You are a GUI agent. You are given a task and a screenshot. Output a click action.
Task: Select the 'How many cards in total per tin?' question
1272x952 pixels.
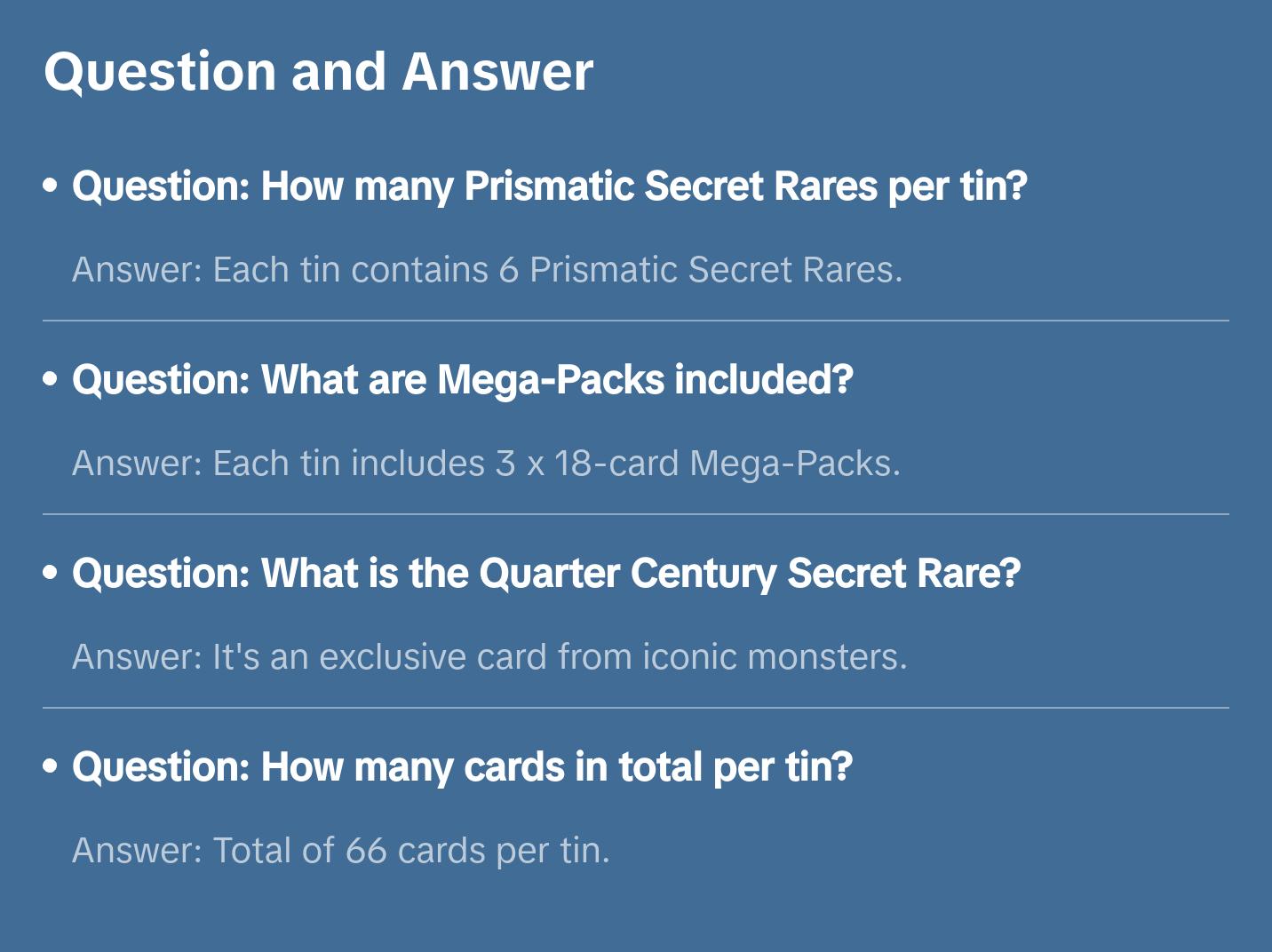pyautogui.click(x=462, y=767)
